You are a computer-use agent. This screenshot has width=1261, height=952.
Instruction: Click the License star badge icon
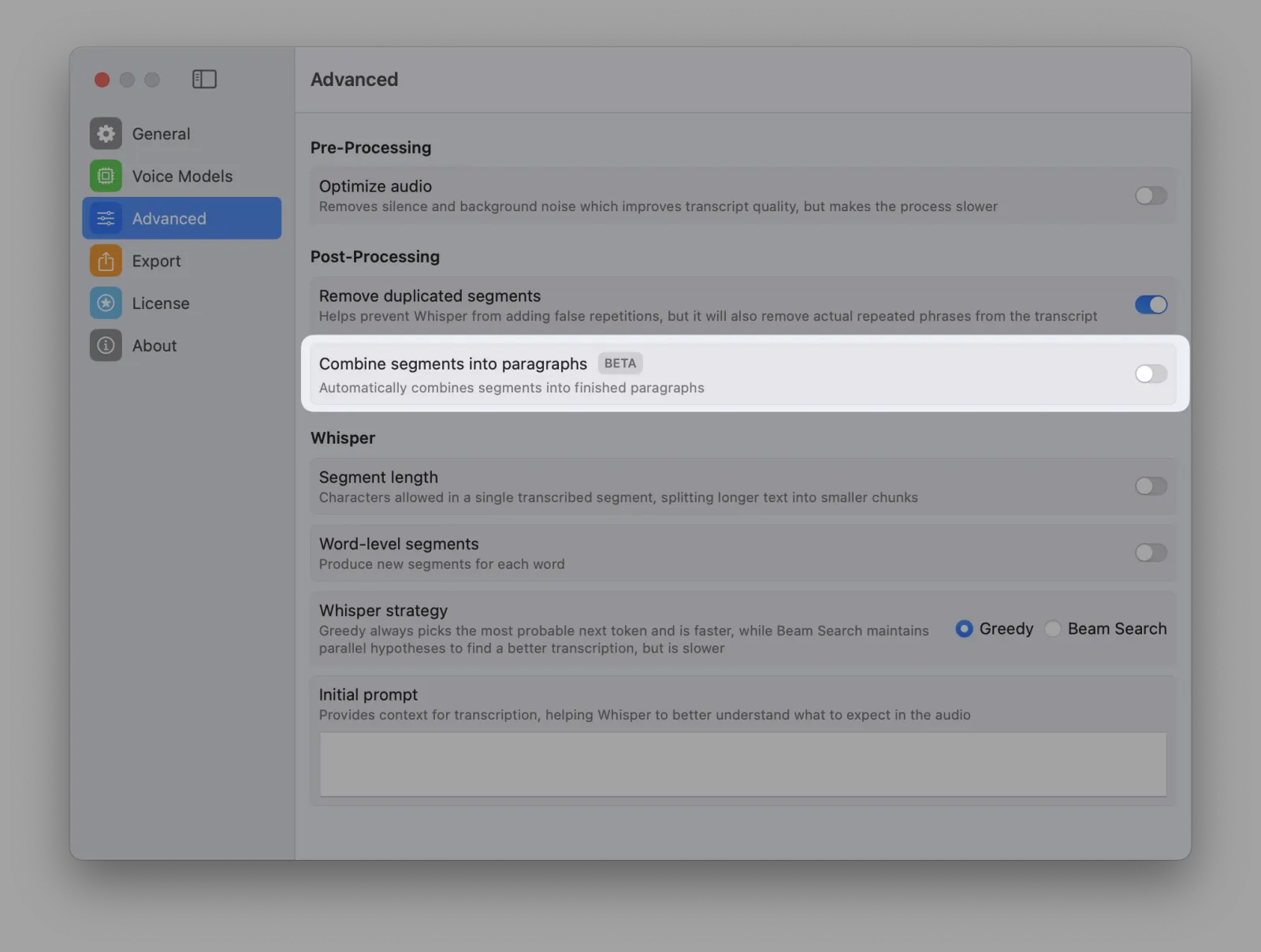pyautogui.click(x=106, y=303)
